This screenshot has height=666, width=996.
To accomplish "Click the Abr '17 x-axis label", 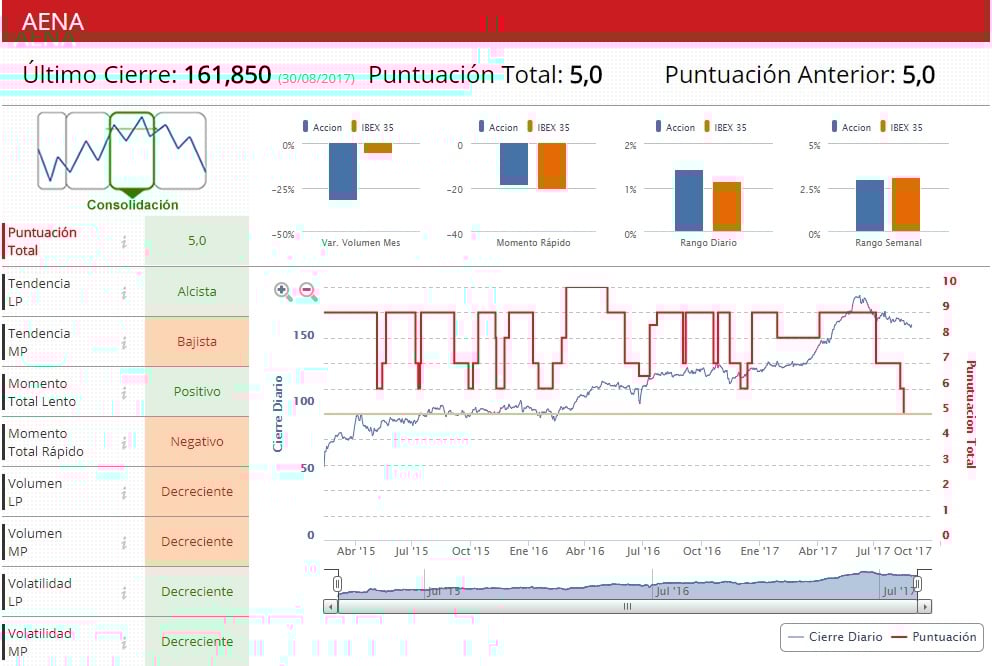I will click(818, 551).
